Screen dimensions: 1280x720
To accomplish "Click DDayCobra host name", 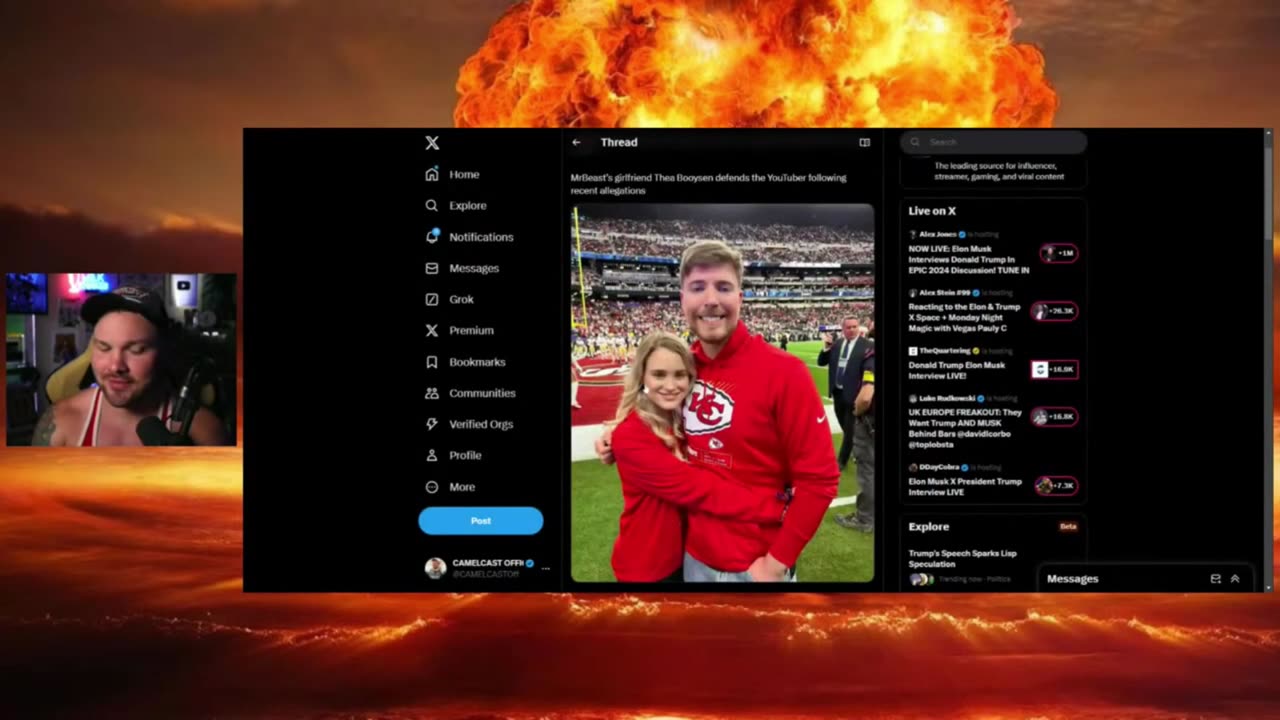I will pos(939,467).
